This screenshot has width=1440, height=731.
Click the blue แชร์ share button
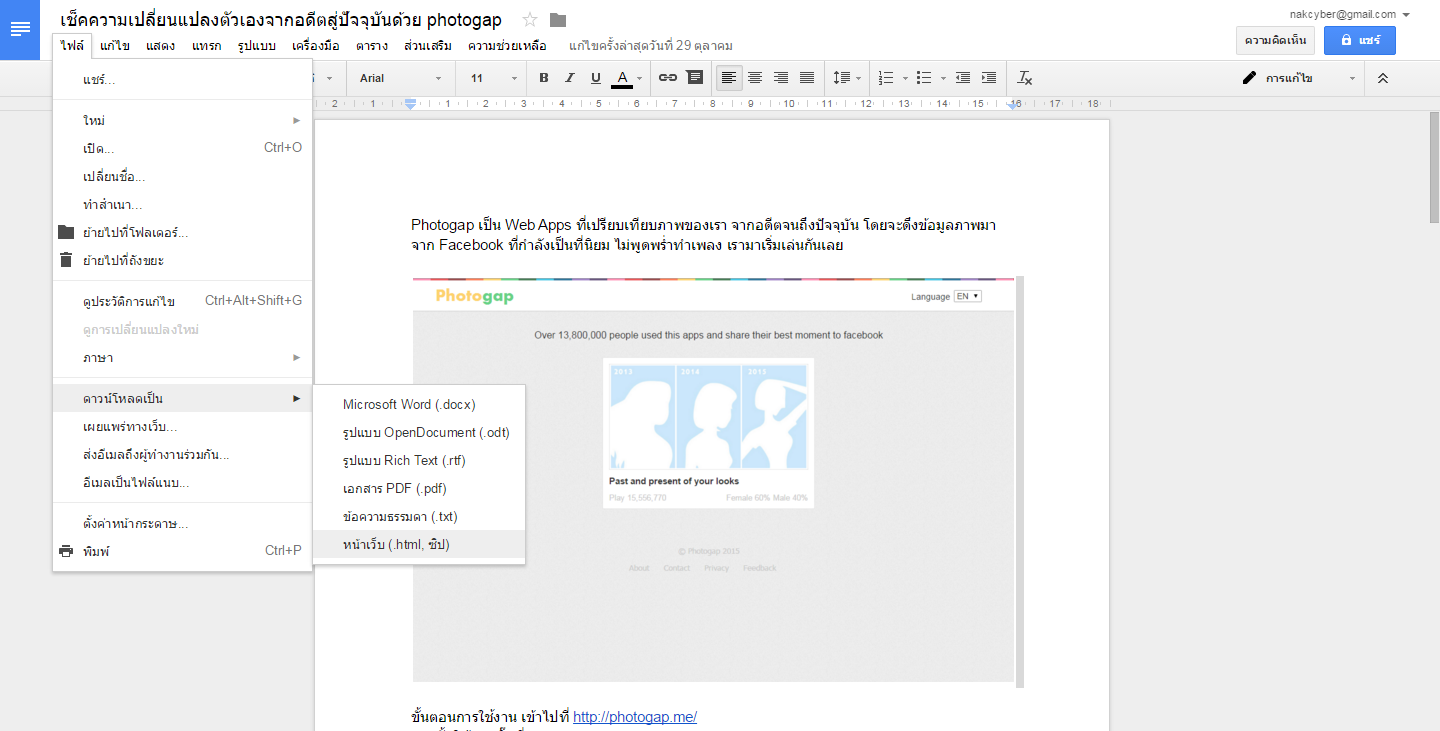pos(1359,40)
